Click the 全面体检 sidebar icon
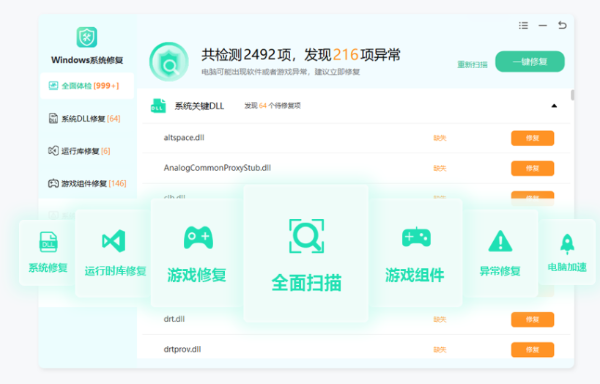This screenshot has height=384, width=600. [53, 86]
